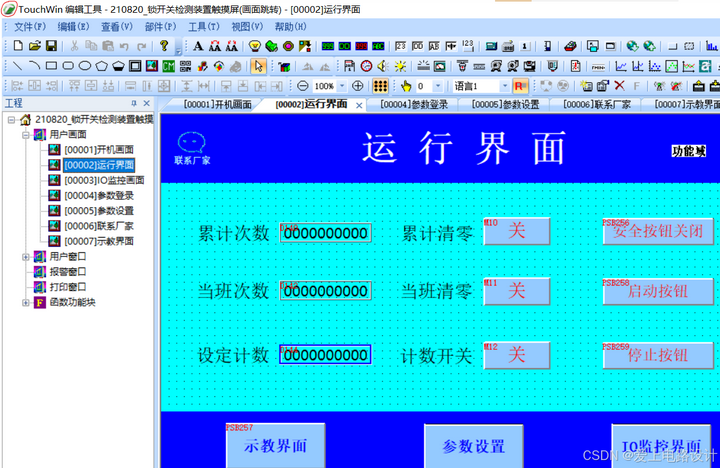The width and height of the screenshot is (720, 468).
Task: Toggle the dotted grid display button
Action: click(x=380, y=86)
